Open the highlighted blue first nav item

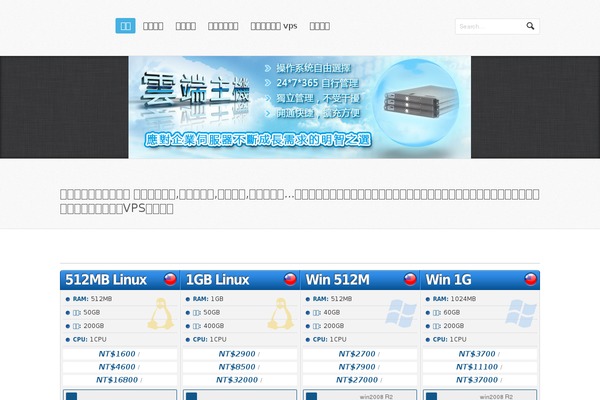(126, 26)
